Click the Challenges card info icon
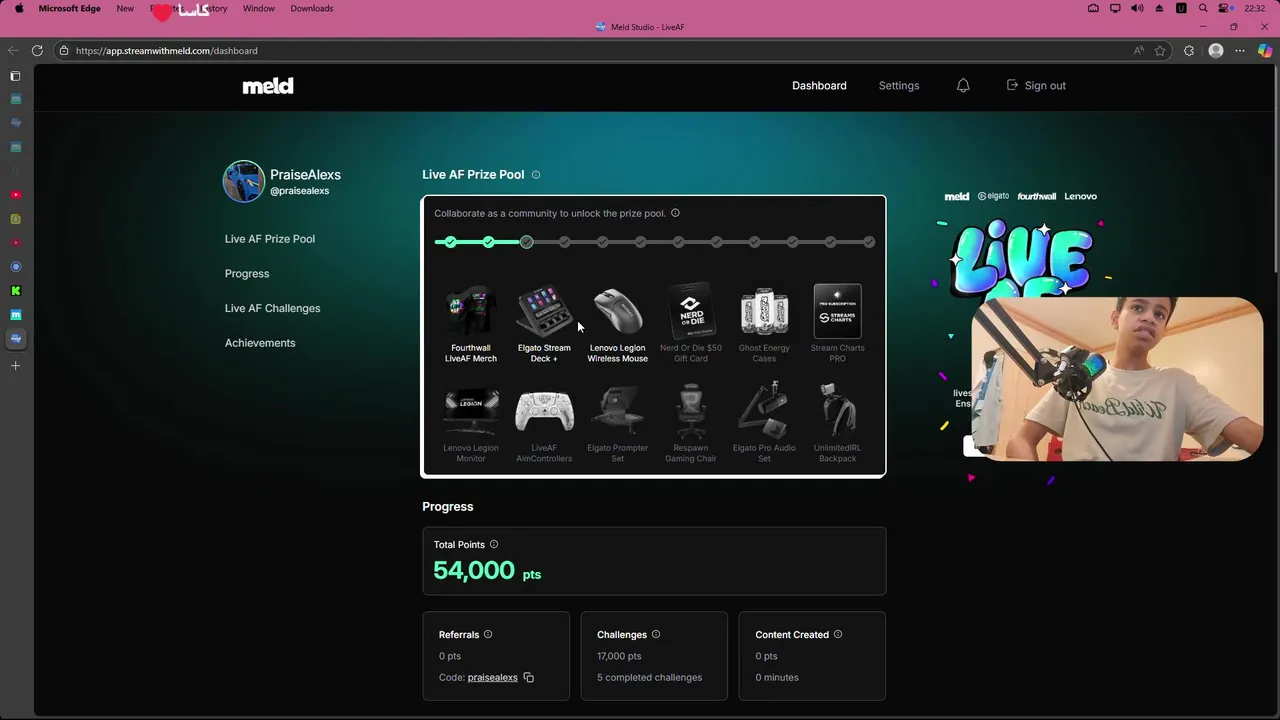This screenshot has height=720, width=1280. (656, 634)
